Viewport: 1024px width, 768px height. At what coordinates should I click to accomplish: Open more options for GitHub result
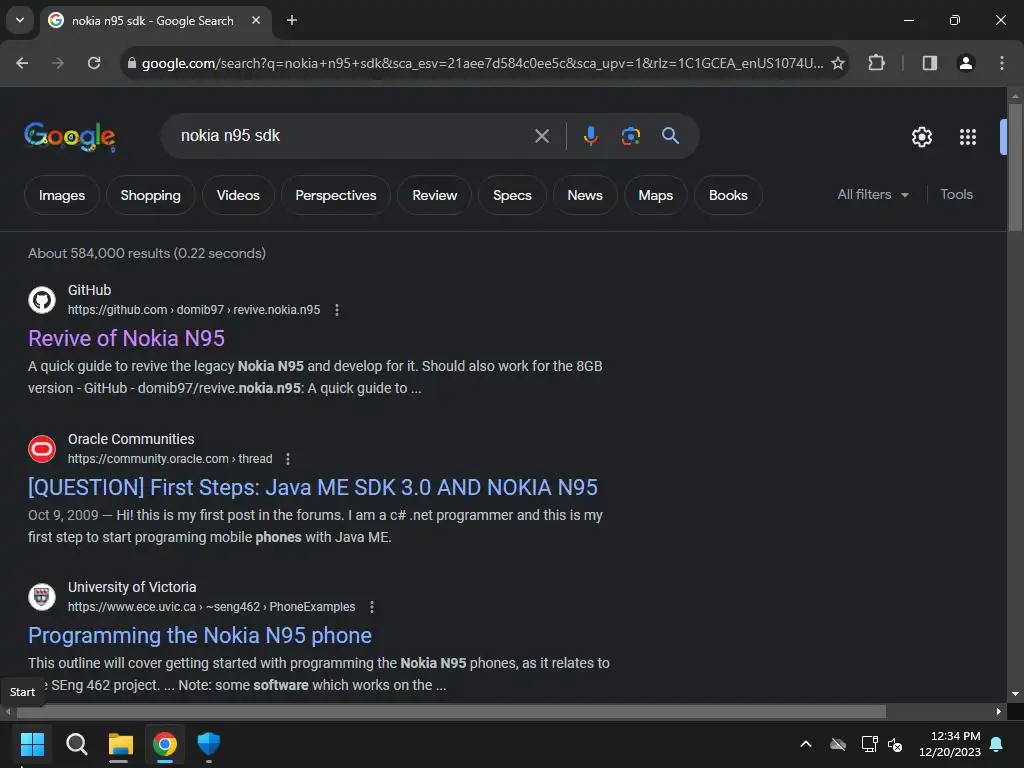tap(337, 310)
